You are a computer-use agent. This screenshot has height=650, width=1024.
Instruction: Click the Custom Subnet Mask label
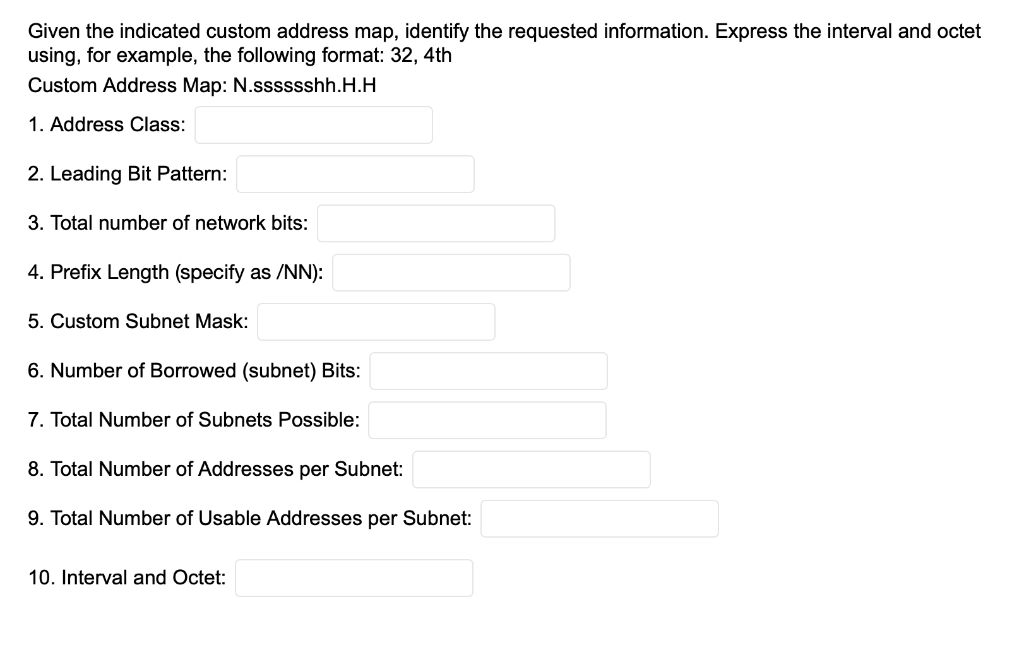(x=137, y=321)
